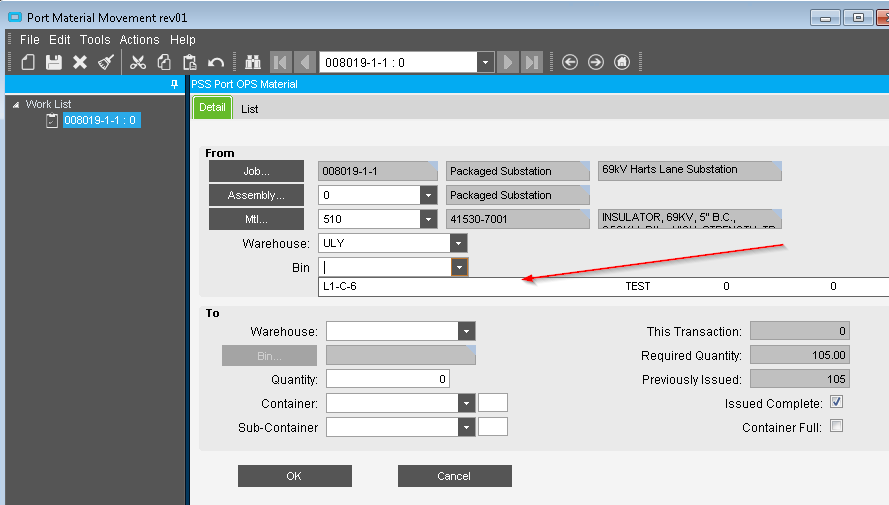Image resolution: width=889 pixels, height=505 pixels.
Task: Open the Edit menu
Action: click(x=60, y=40)
